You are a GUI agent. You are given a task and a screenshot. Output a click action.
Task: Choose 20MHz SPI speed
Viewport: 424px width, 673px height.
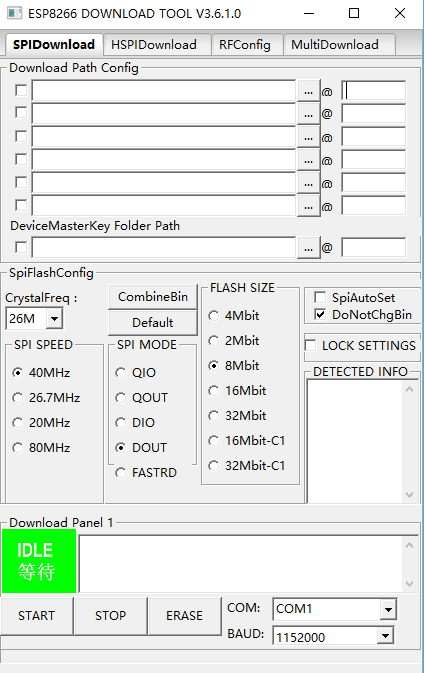(41, 422)
